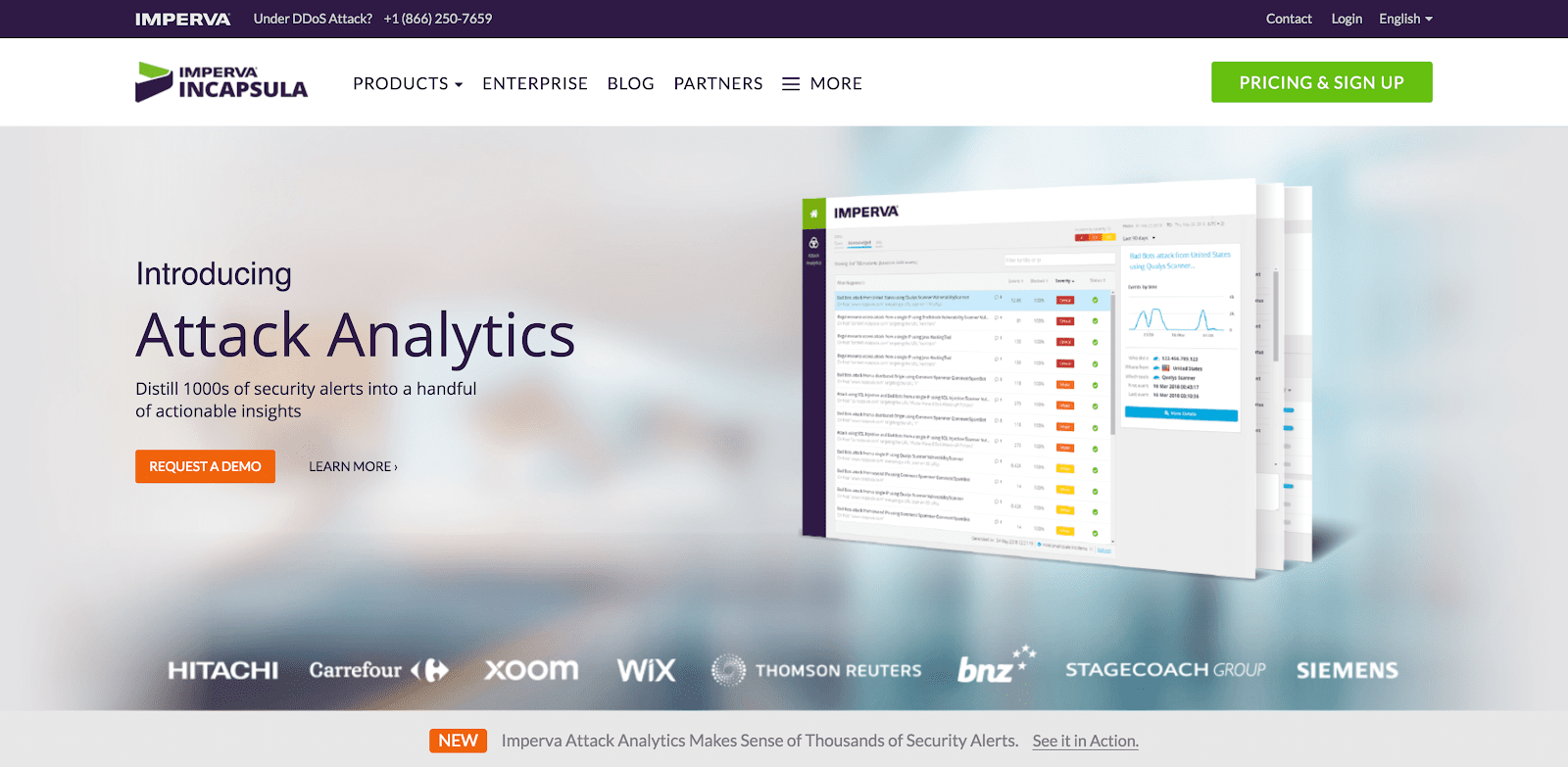Click the Attack Analytics headline

(355, 335)
